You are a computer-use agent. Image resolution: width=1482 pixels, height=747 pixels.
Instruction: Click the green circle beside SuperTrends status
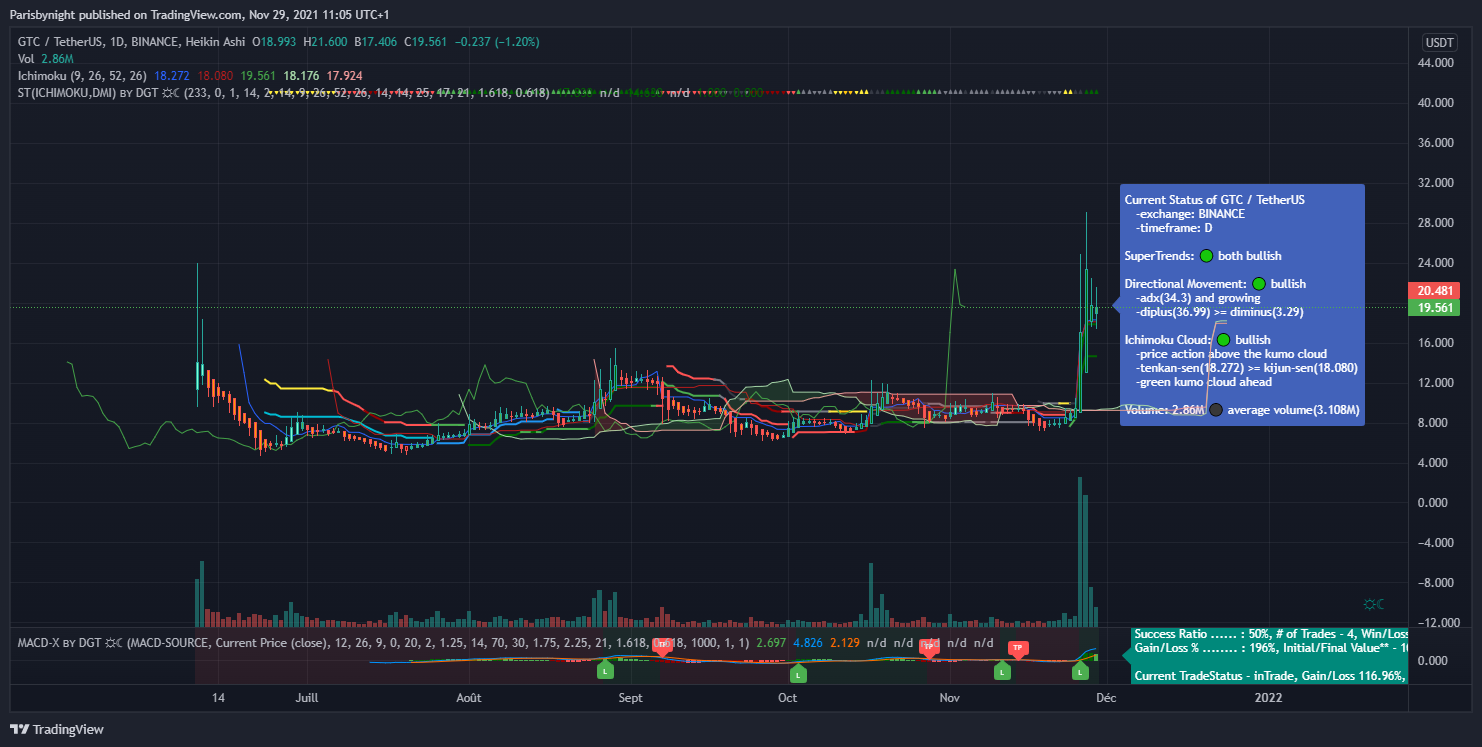[1206, 256]
